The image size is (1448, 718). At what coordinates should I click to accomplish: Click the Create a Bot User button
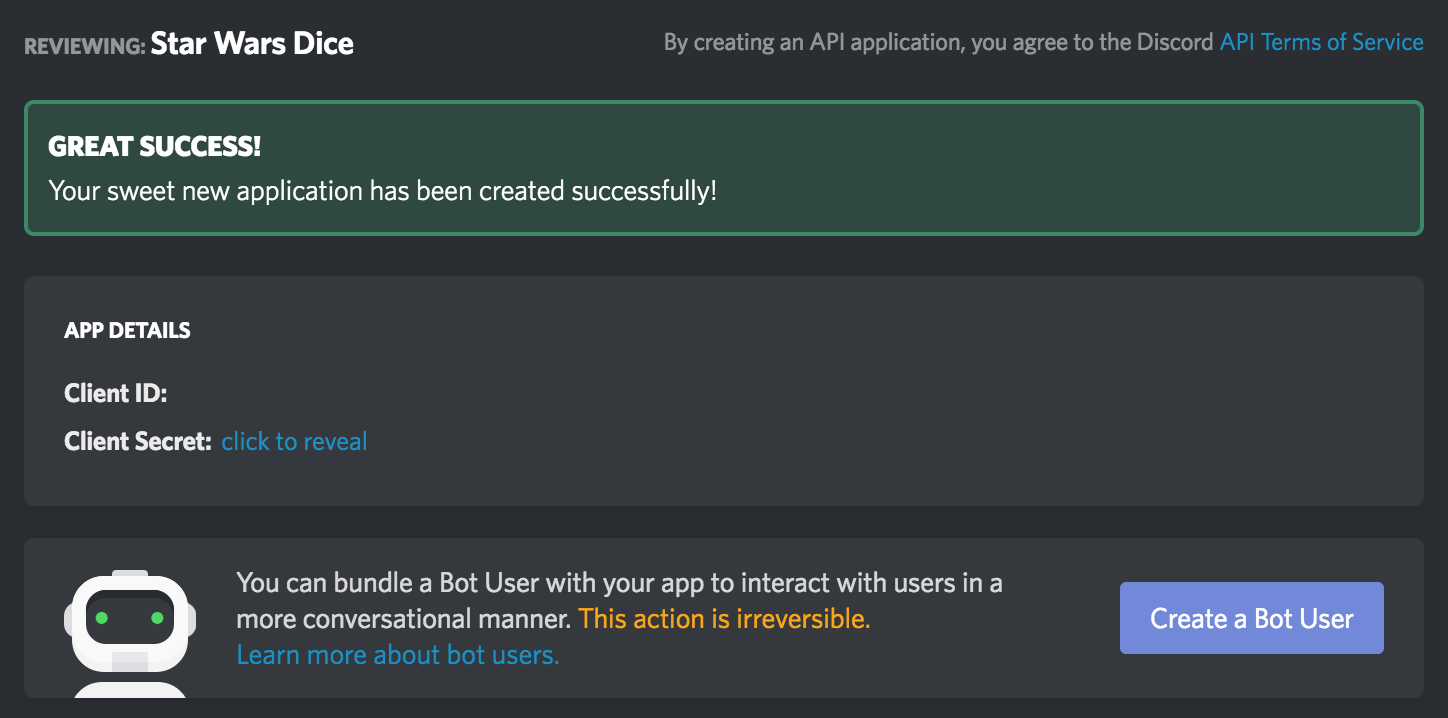pos(1251,618)
